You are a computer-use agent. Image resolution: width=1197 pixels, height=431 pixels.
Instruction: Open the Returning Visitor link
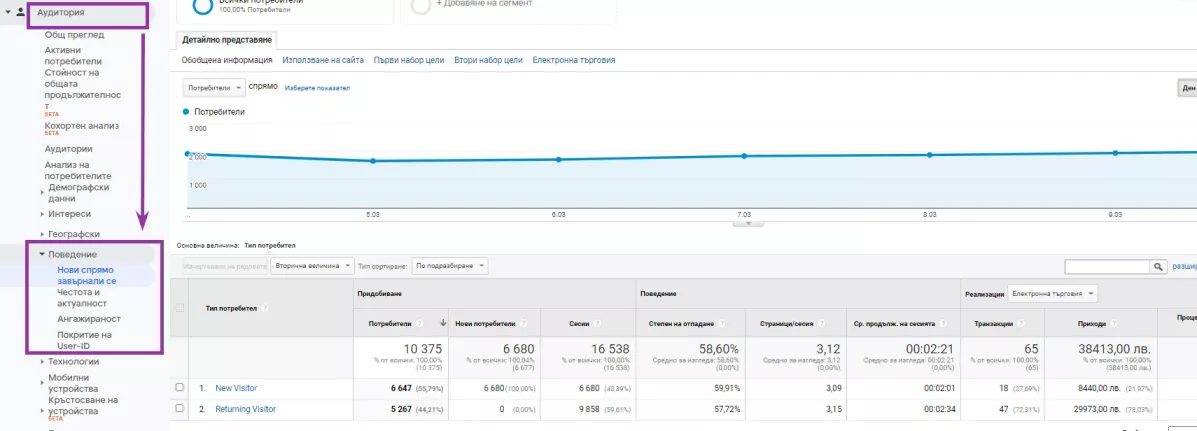click(x=245, y=409)
